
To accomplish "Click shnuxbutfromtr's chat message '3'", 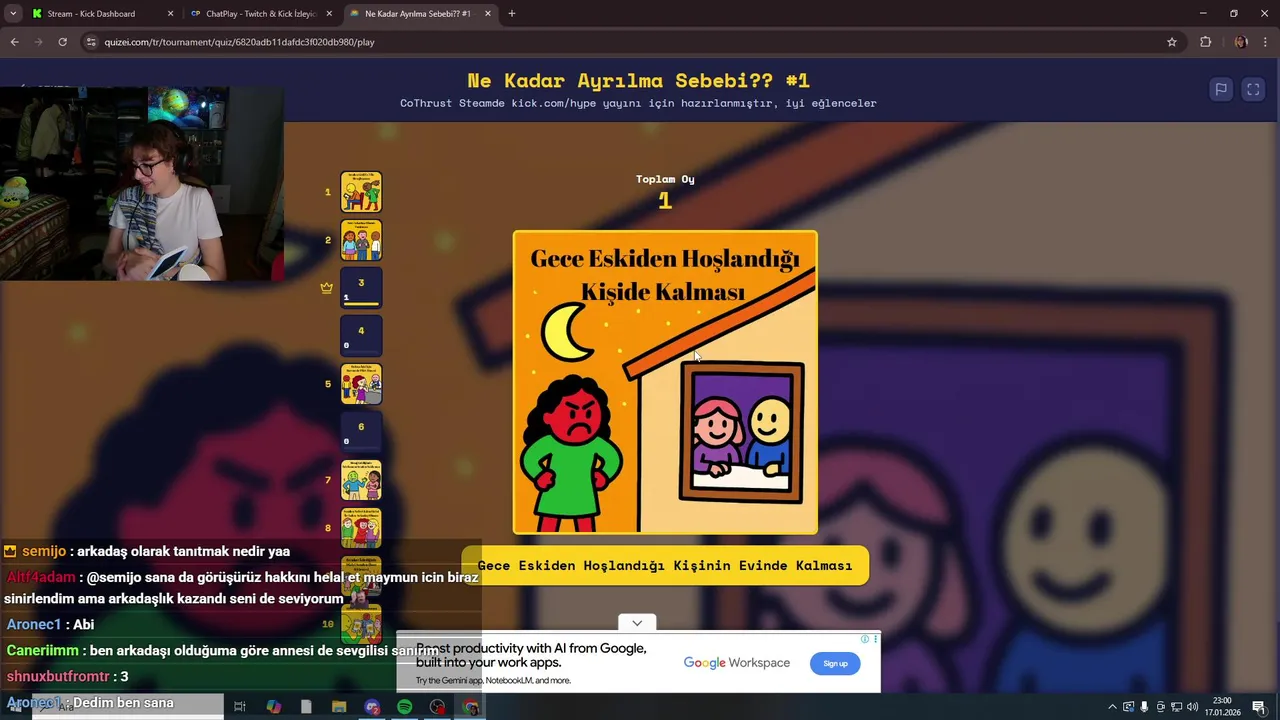I will click(x=68, y=677).
